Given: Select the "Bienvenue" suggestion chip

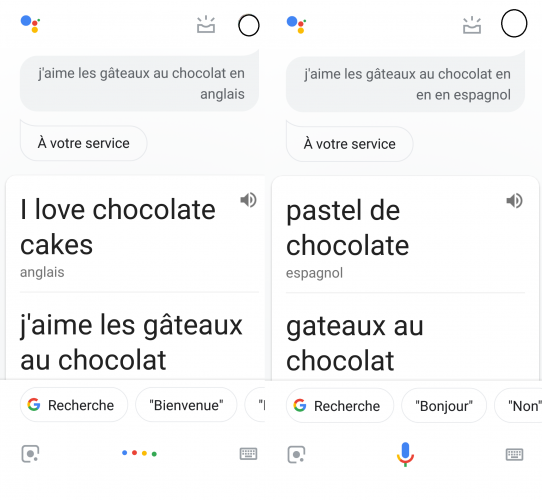Looking at the screenshot, I should 186,405.
